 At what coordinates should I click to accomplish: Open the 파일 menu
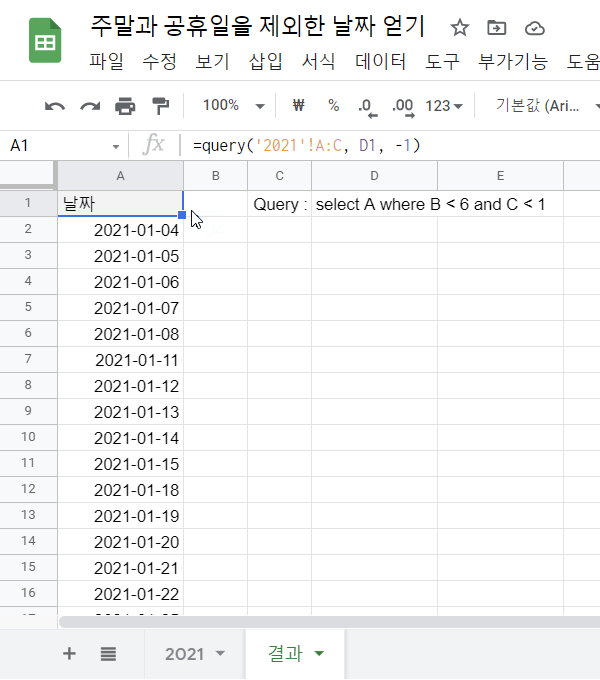click(x=107, y=62)
